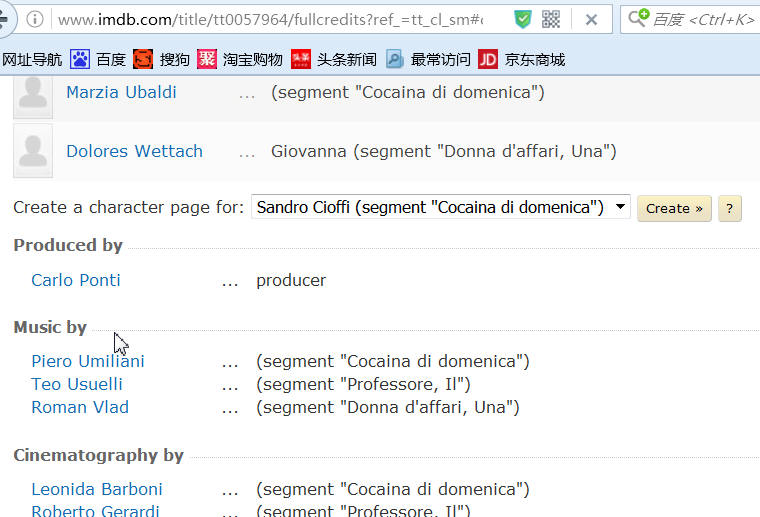Click the 淘宝购物 bookmark label
Image resolution: width=760 pixels, height=517 pixels.
(x=253, y=60)
